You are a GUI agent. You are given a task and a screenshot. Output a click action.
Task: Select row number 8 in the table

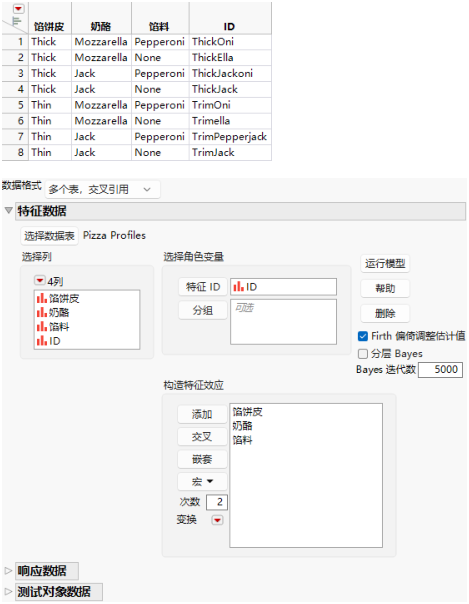point(15,152)
